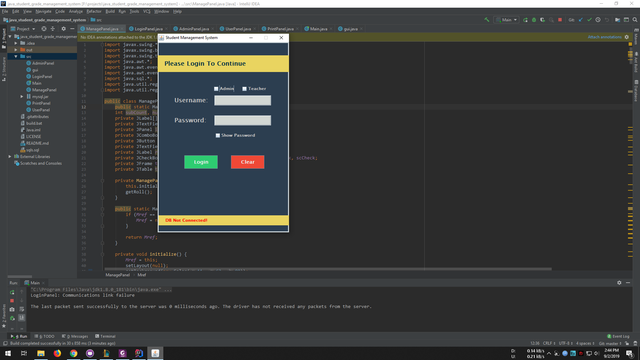The image size is (640, 360).
Task: Open the Maven side tool window
Action: point(636,38)
